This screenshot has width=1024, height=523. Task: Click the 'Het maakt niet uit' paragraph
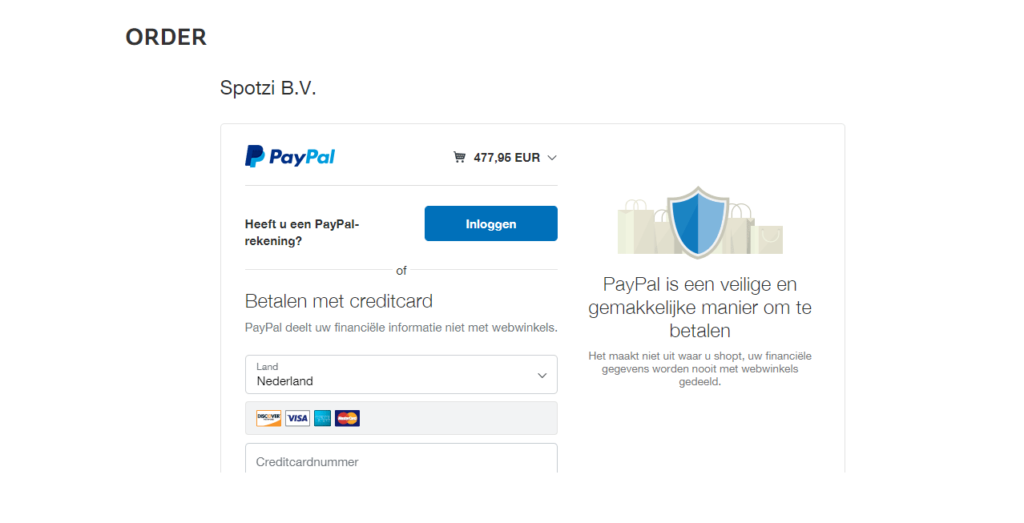pyautogui.click(x=699, y=369)
